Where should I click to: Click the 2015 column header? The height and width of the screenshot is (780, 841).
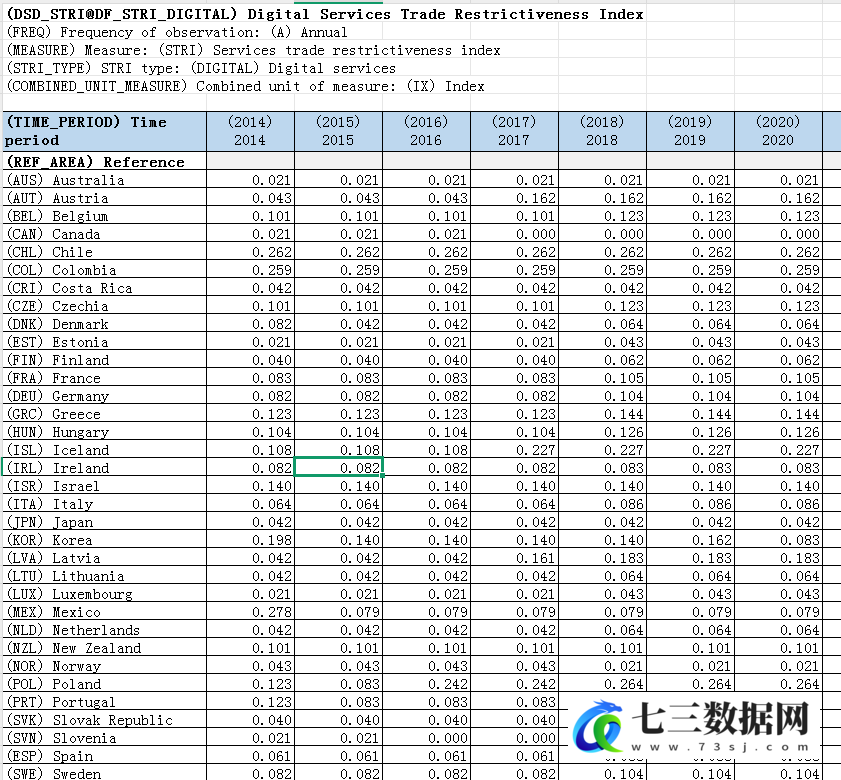pyautogui.click(x=338, y=131)
